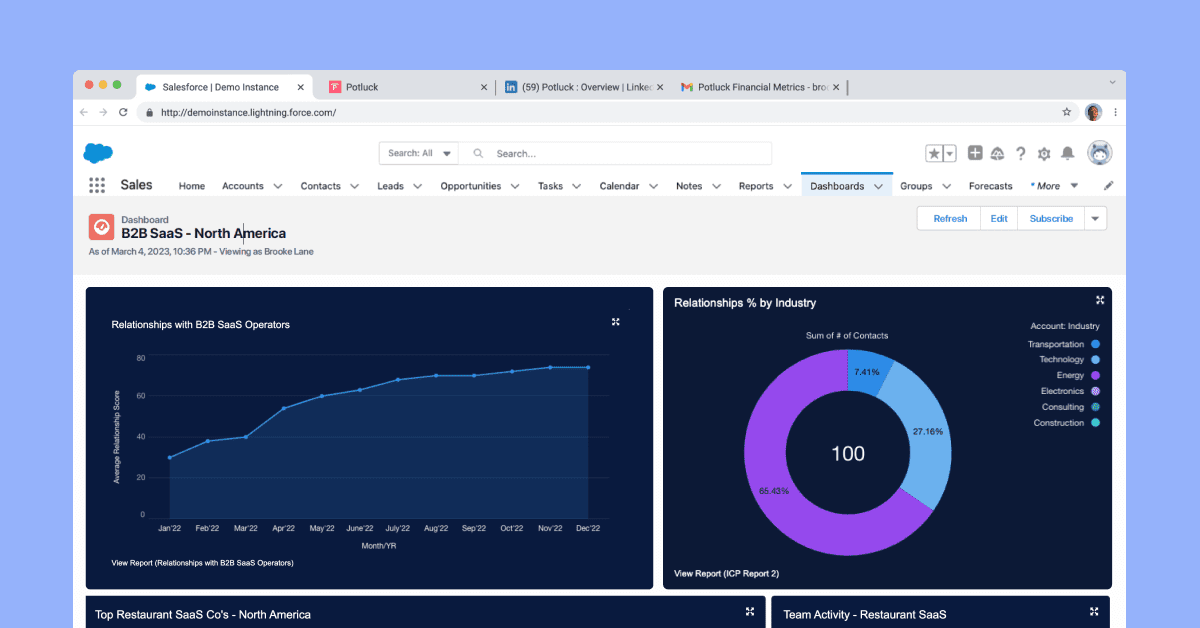
Task: Click the Salesforce cloud logo
Action: coord(98,153)
